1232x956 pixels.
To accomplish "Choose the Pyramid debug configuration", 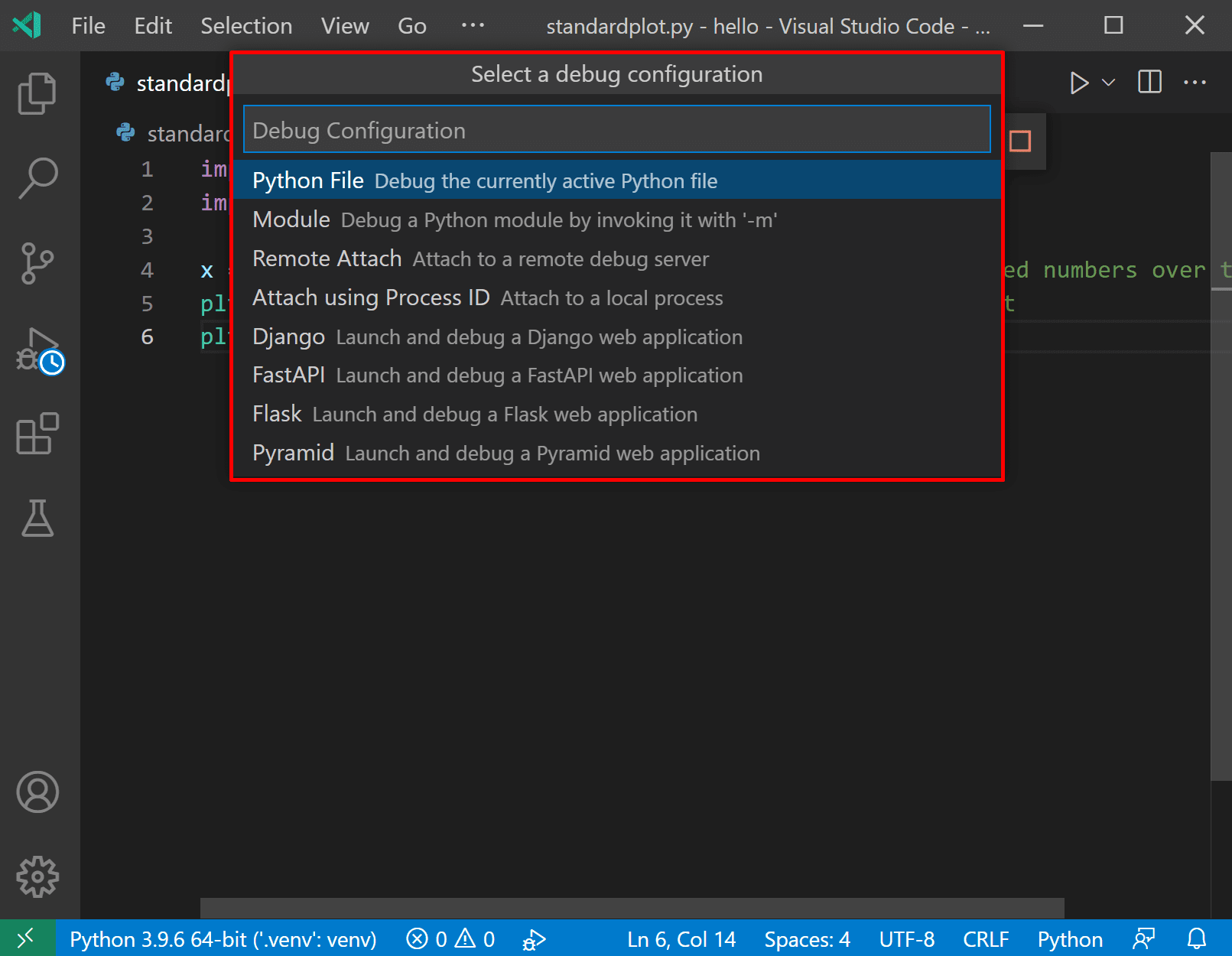I will [616, 453].
